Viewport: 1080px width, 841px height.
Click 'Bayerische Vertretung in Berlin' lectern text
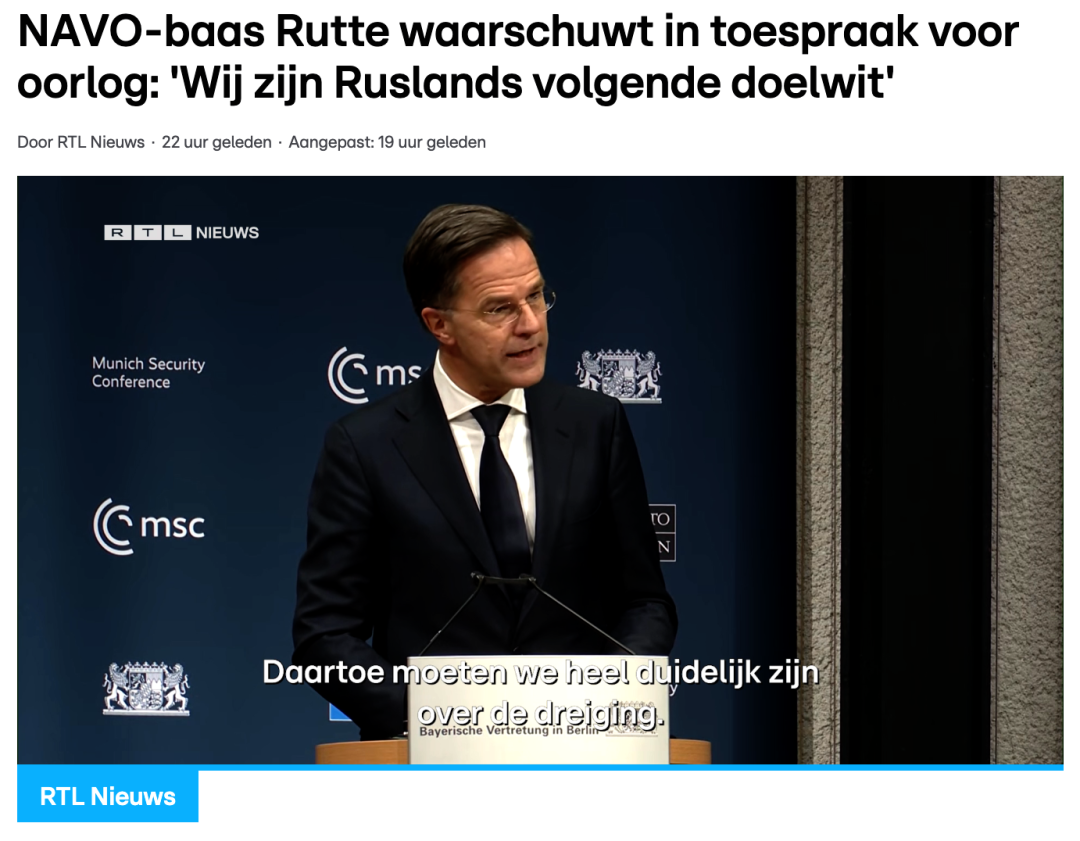(509, 731)
